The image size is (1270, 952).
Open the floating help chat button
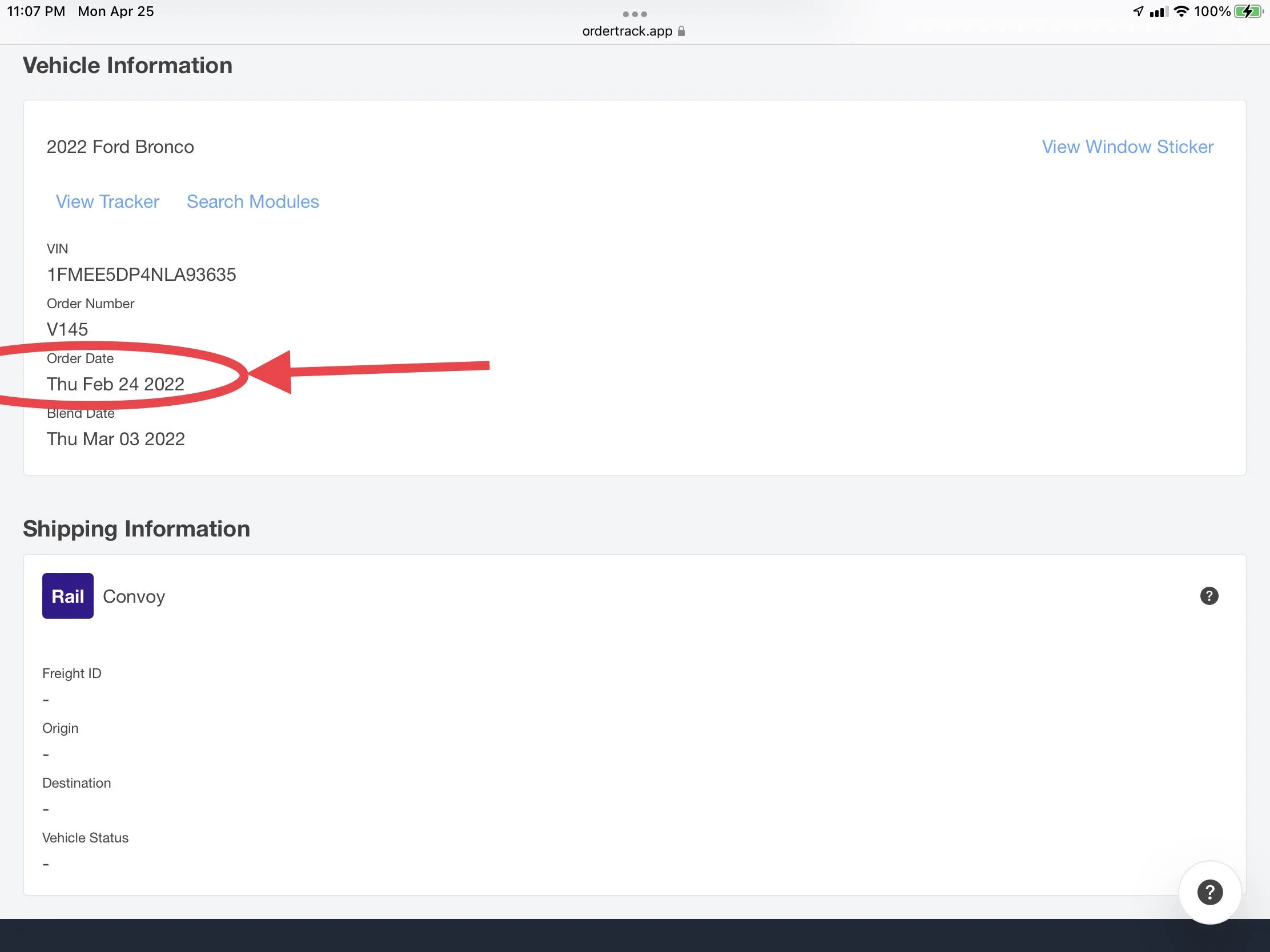click(1209, 892)
